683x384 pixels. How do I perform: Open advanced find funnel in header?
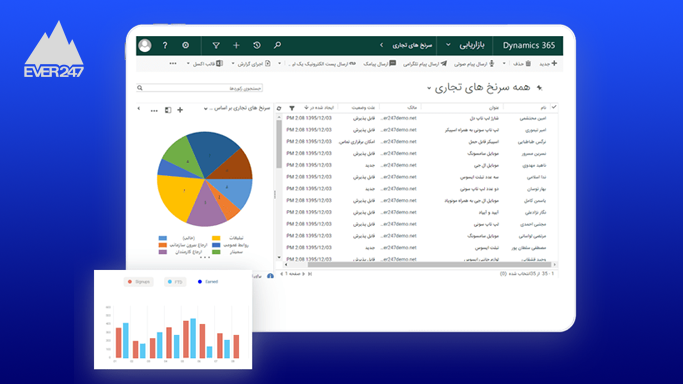(216, 45)
